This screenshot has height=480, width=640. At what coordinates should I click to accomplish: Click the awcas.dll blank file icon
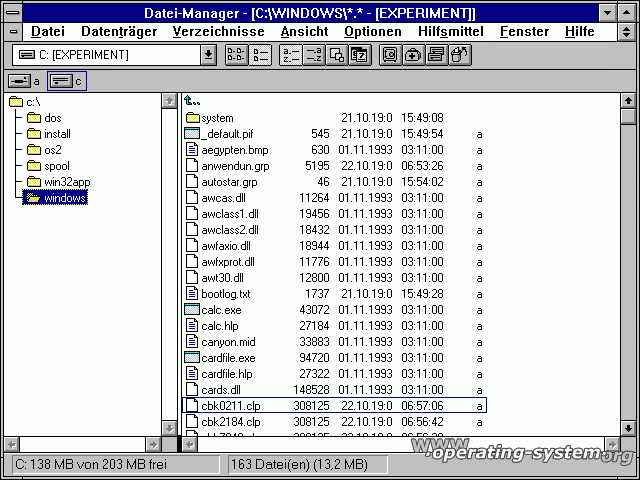(192, 198)
